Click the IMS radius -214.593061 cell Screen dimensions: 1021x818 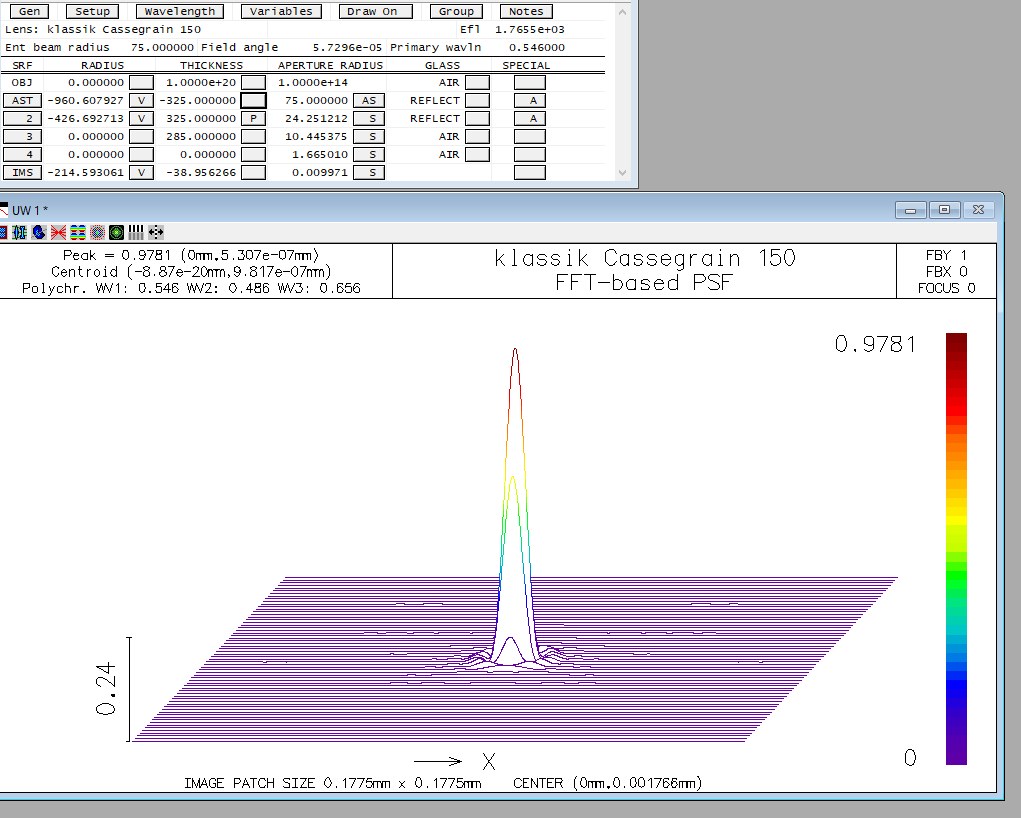(85, 173)
